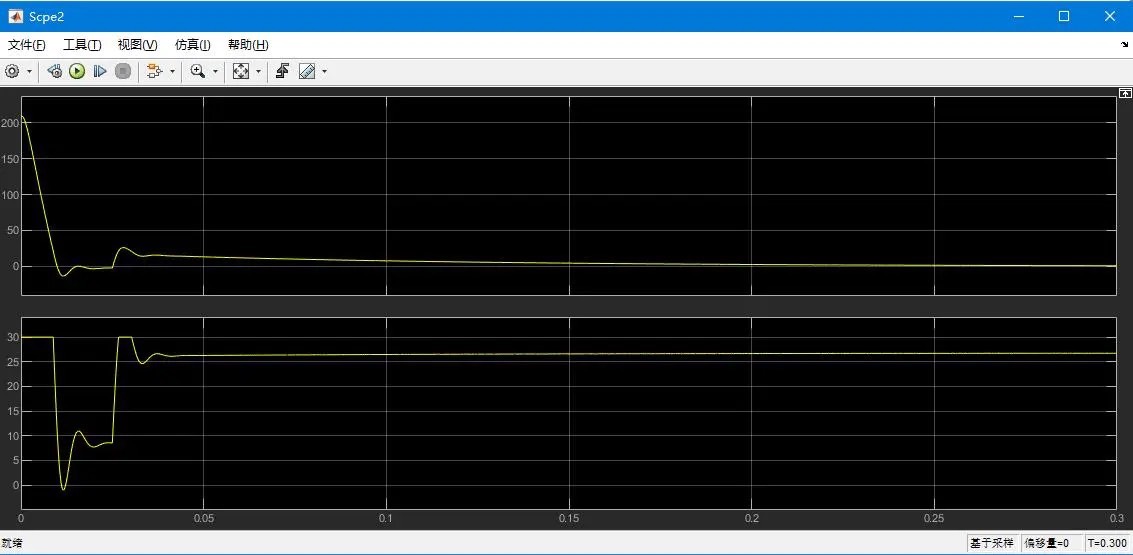Click the 0.15 time axis label
The height and width of the screenshot is (555, 1133).
tap(569, 519)
